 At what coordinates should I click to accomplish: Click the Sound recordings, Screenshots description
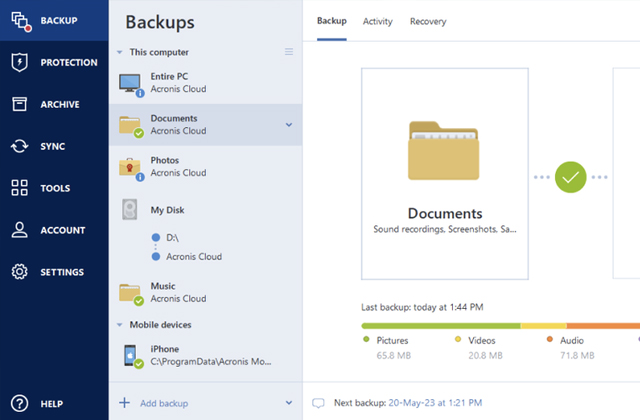point(445,229)
